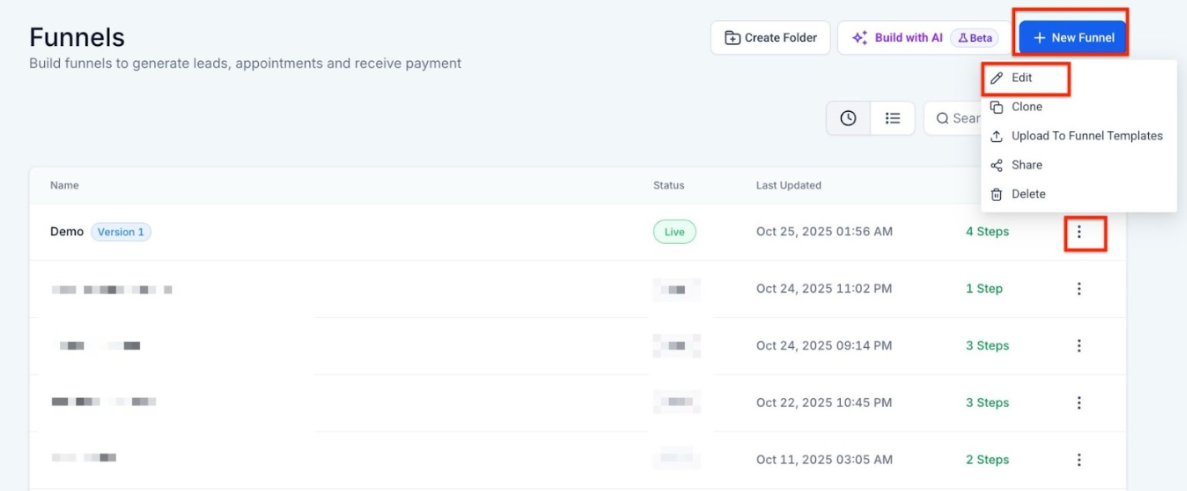Open three-dot menu for Oct 24 09:14 PM funnel
The height and width of the screenshot is (491, 1187).
click(1079, 346)
